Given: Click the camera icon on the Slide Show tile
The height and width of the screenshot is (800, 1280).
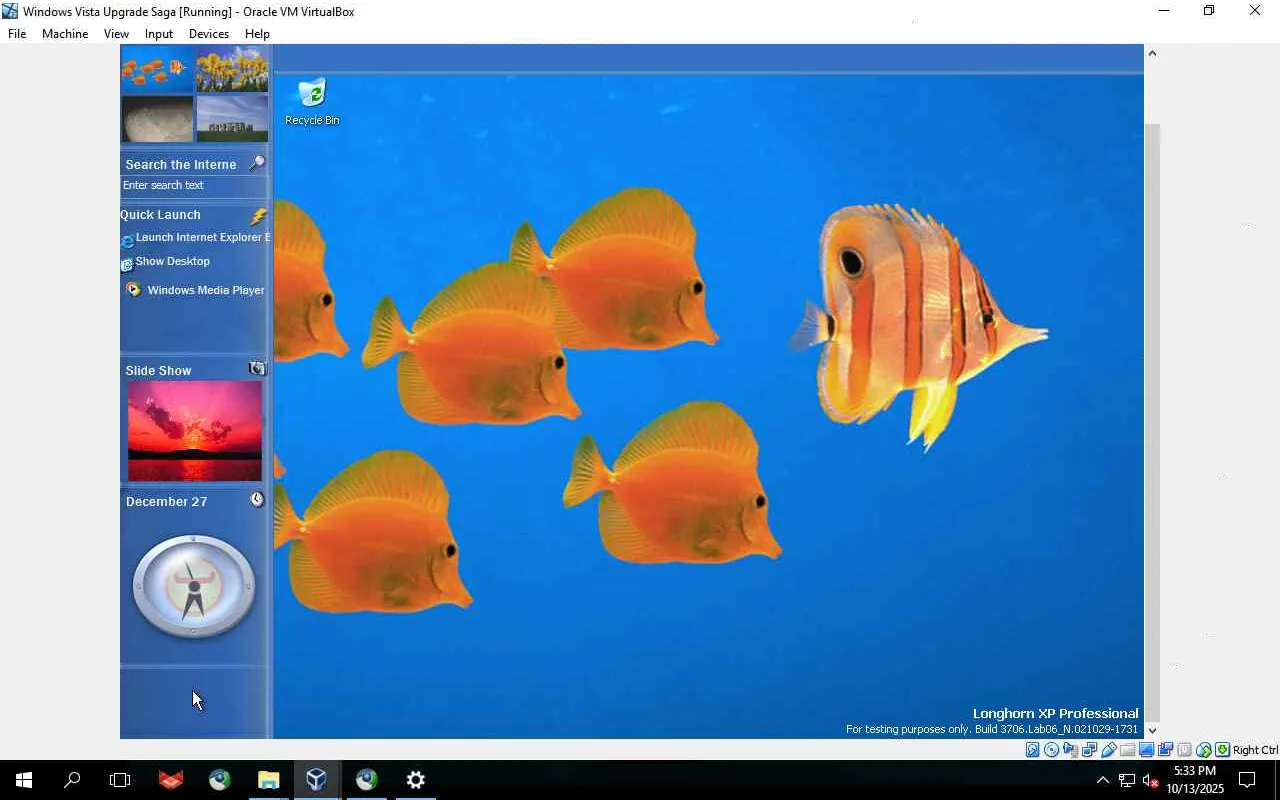Looking at the screenshot, I should [257, 368].
